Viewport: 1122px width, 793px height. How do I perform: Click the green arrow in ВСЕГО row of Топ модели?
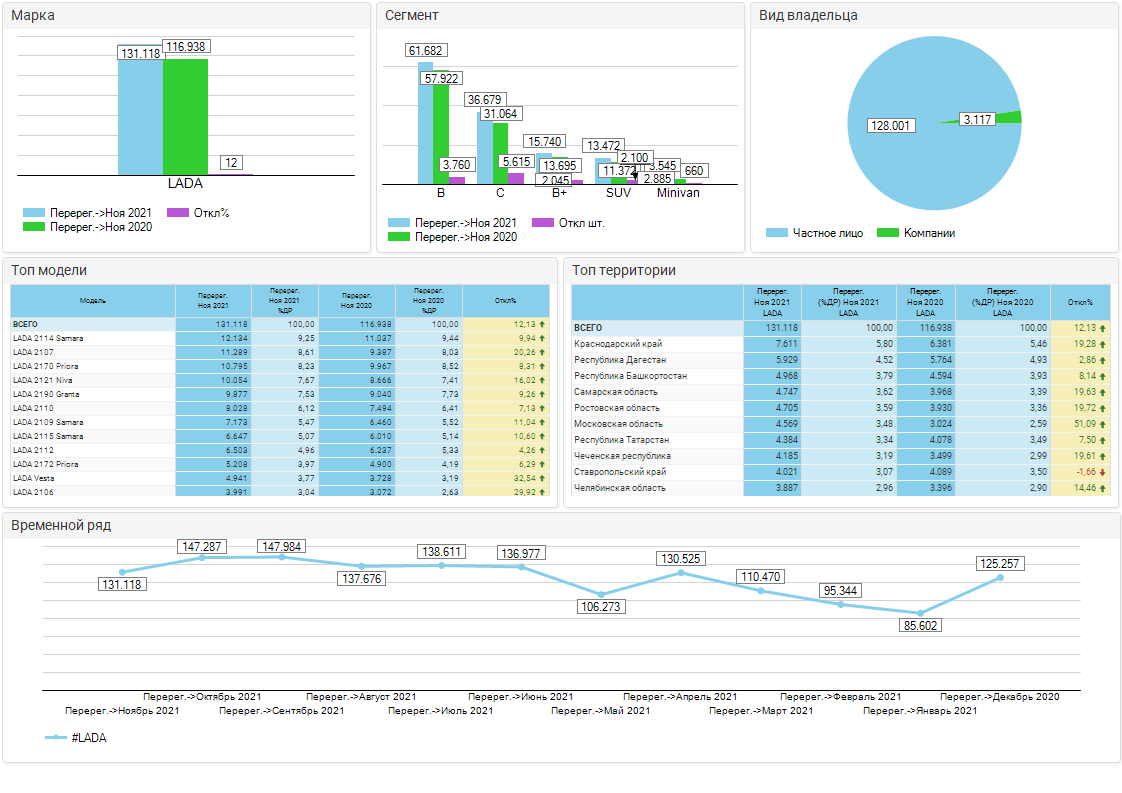click(542, 324)
